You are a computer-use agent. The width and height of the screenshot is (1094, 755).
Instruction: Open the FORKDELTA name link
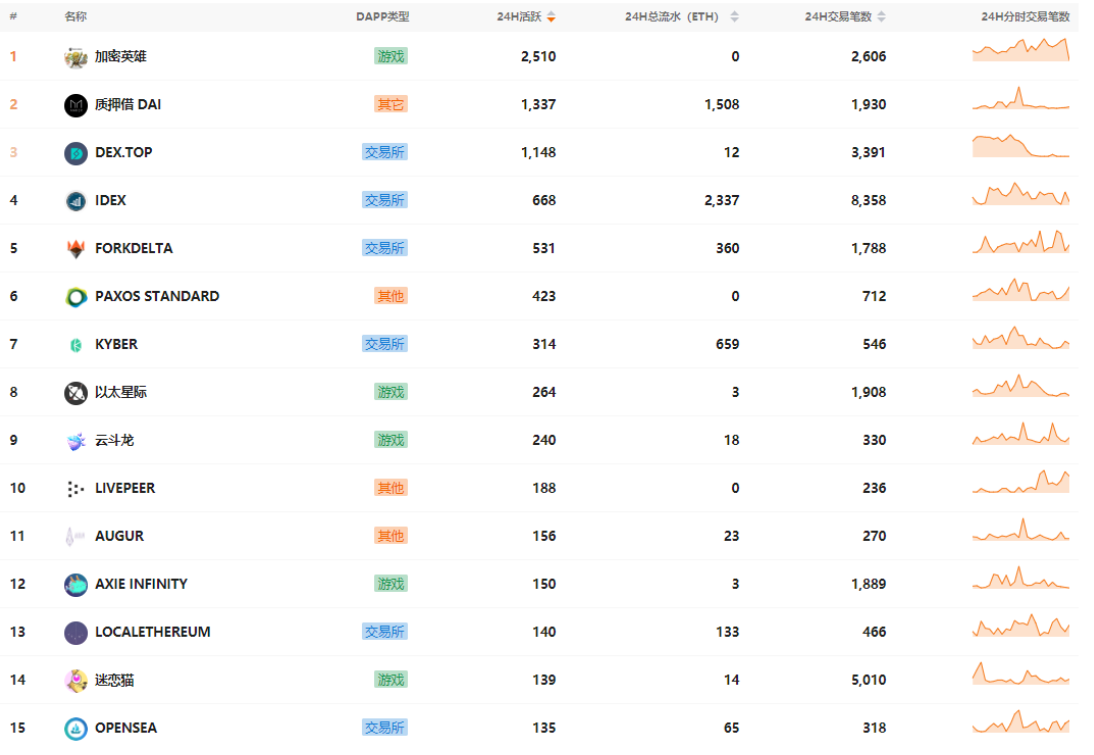[134, 248]
